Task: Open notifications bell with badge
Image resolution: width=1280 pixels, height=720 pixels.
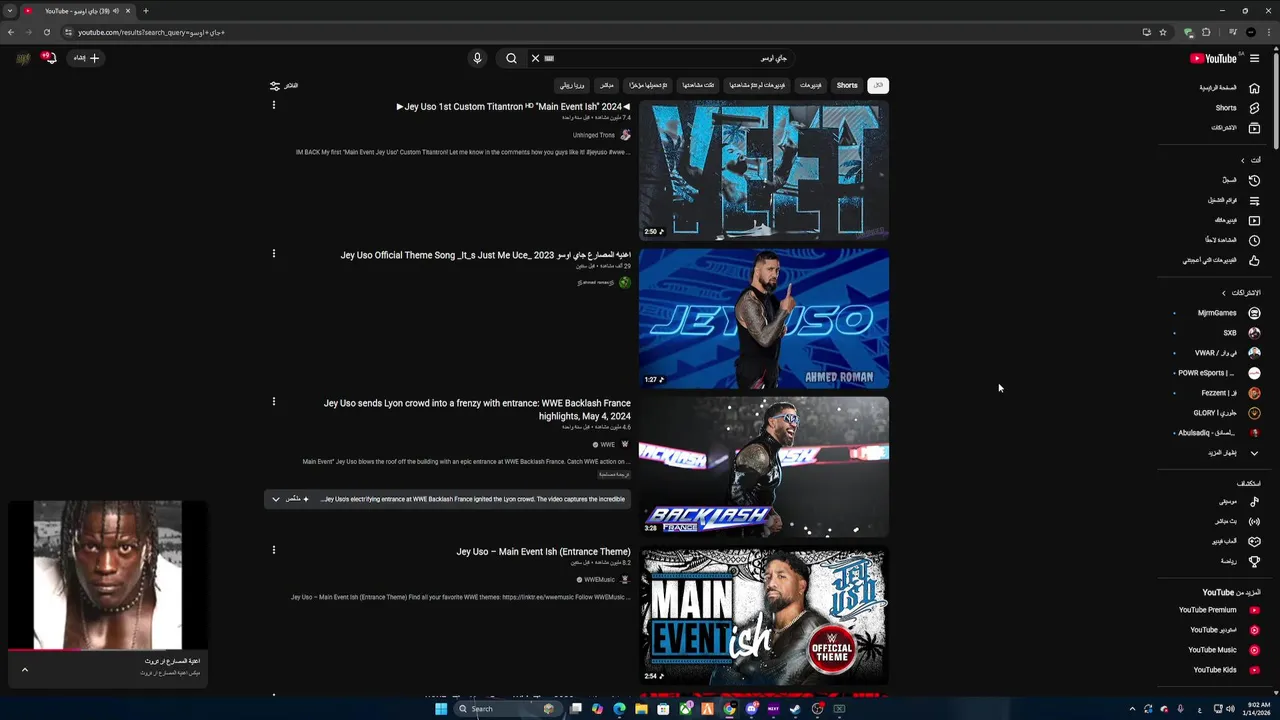Action: pos(49,58)
